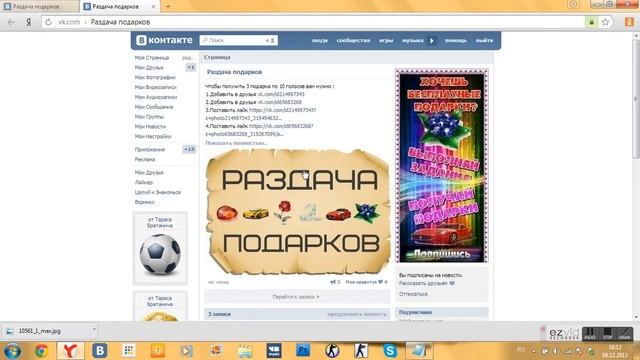Click the 'ред.' edit link
The width and height of the screenshot is (640, 360).
(187, 58)
